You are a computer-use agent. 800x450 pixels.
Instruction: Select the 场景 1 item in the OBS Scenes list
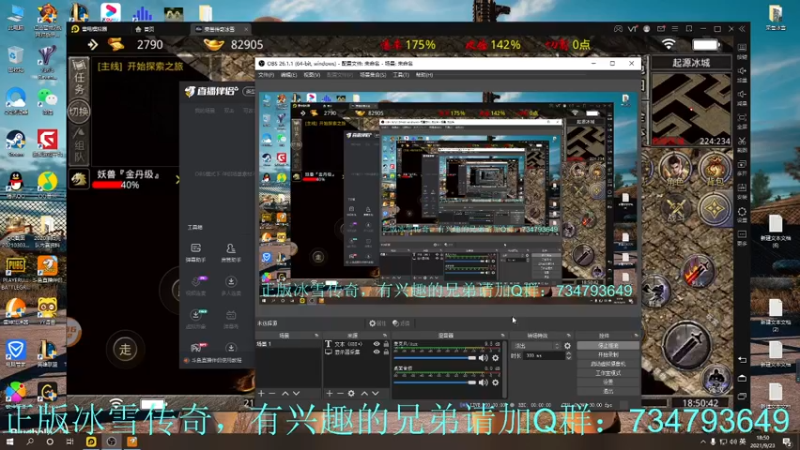pos(288,344)
